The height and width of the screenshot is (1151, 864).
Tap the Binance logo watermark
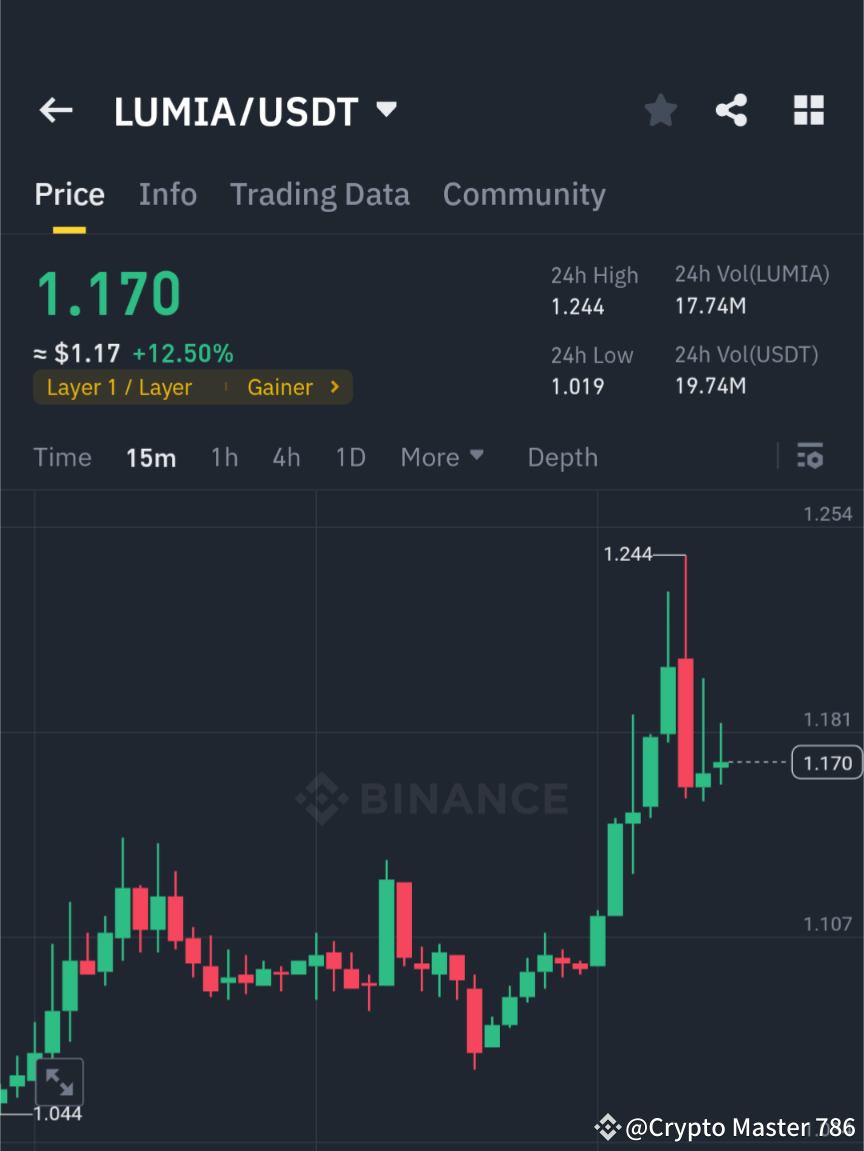[432, 797]
